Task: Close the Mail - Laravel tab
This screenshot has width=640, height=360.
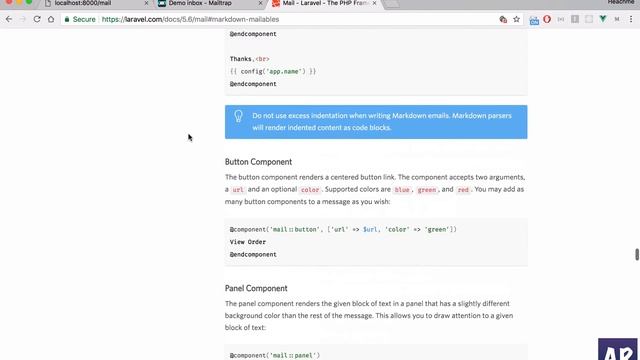Action: 374,3
